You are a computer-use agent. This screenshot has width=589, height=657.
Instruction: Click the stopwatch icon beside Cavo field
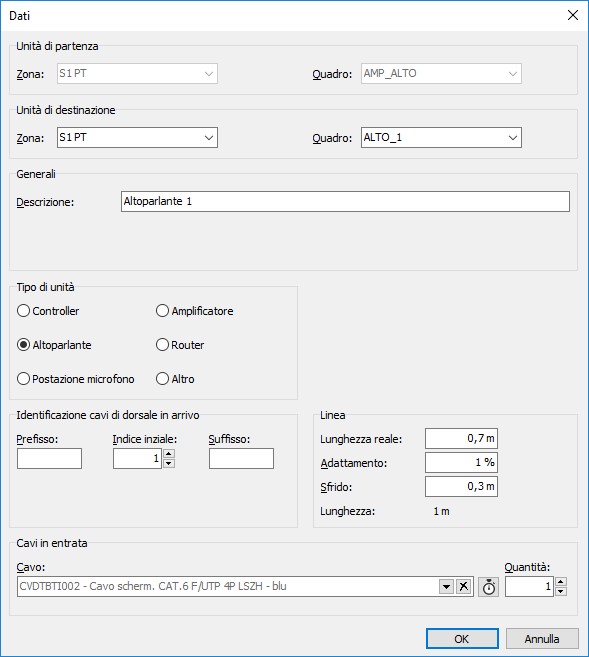pos(488,587)
